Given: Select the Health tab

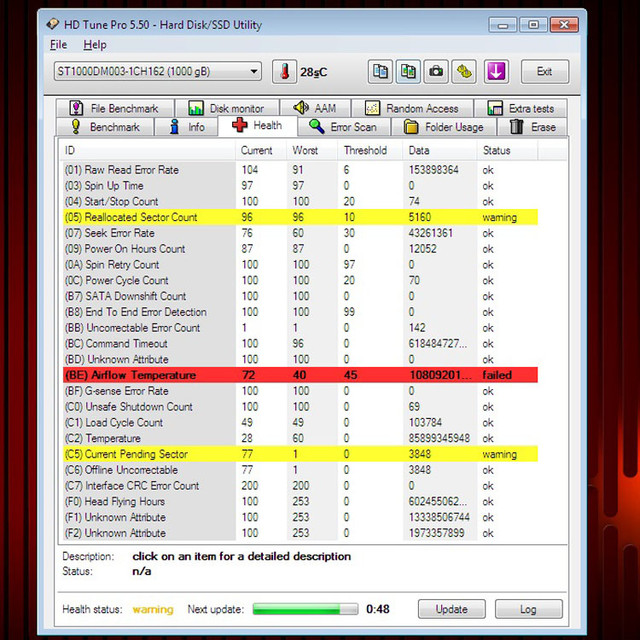Looking at the screenshot, I should point(258,126).
